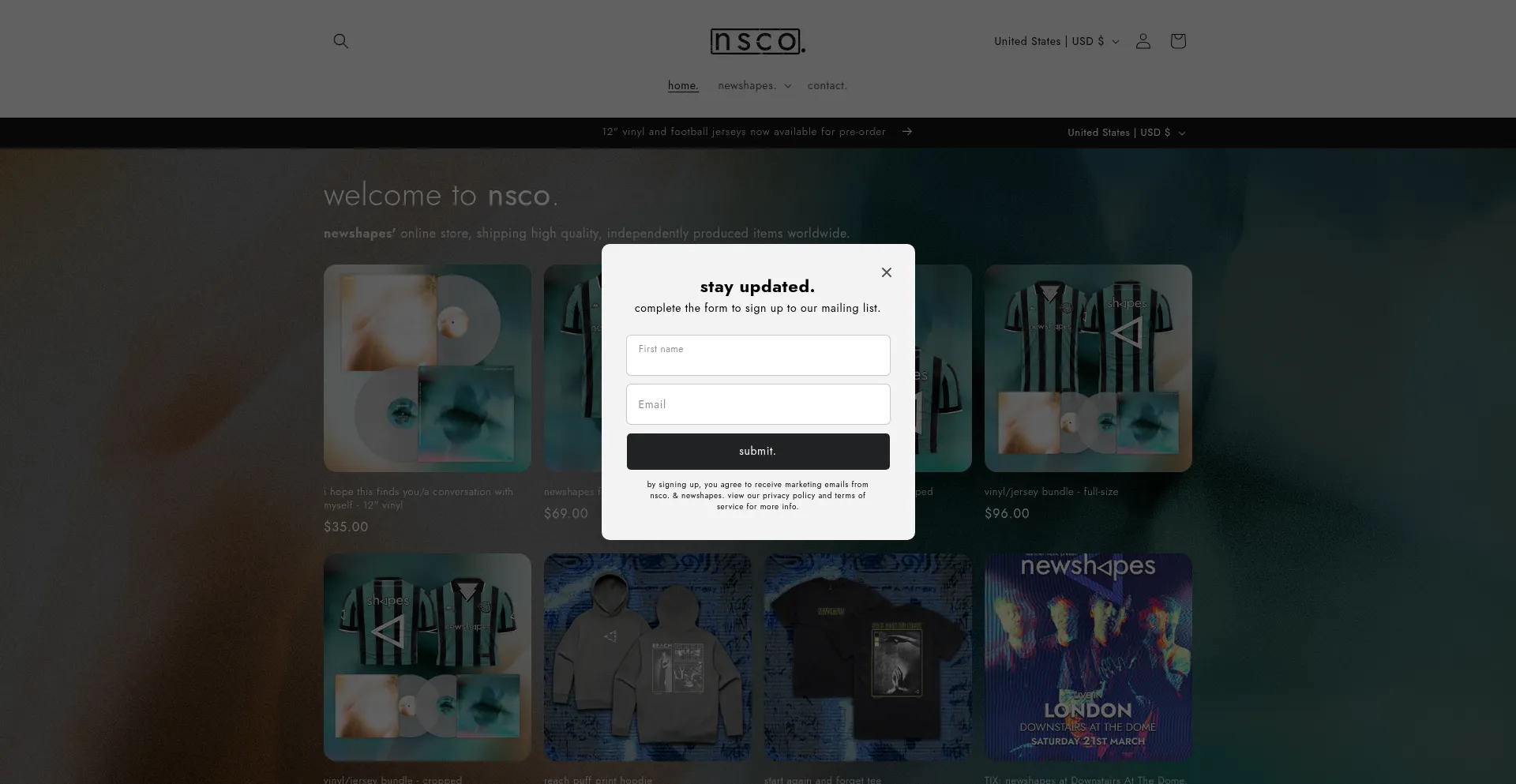The width and height of the screenshot is (1516, 784).
Task: Open the contact. page
Action: point(827,85)
